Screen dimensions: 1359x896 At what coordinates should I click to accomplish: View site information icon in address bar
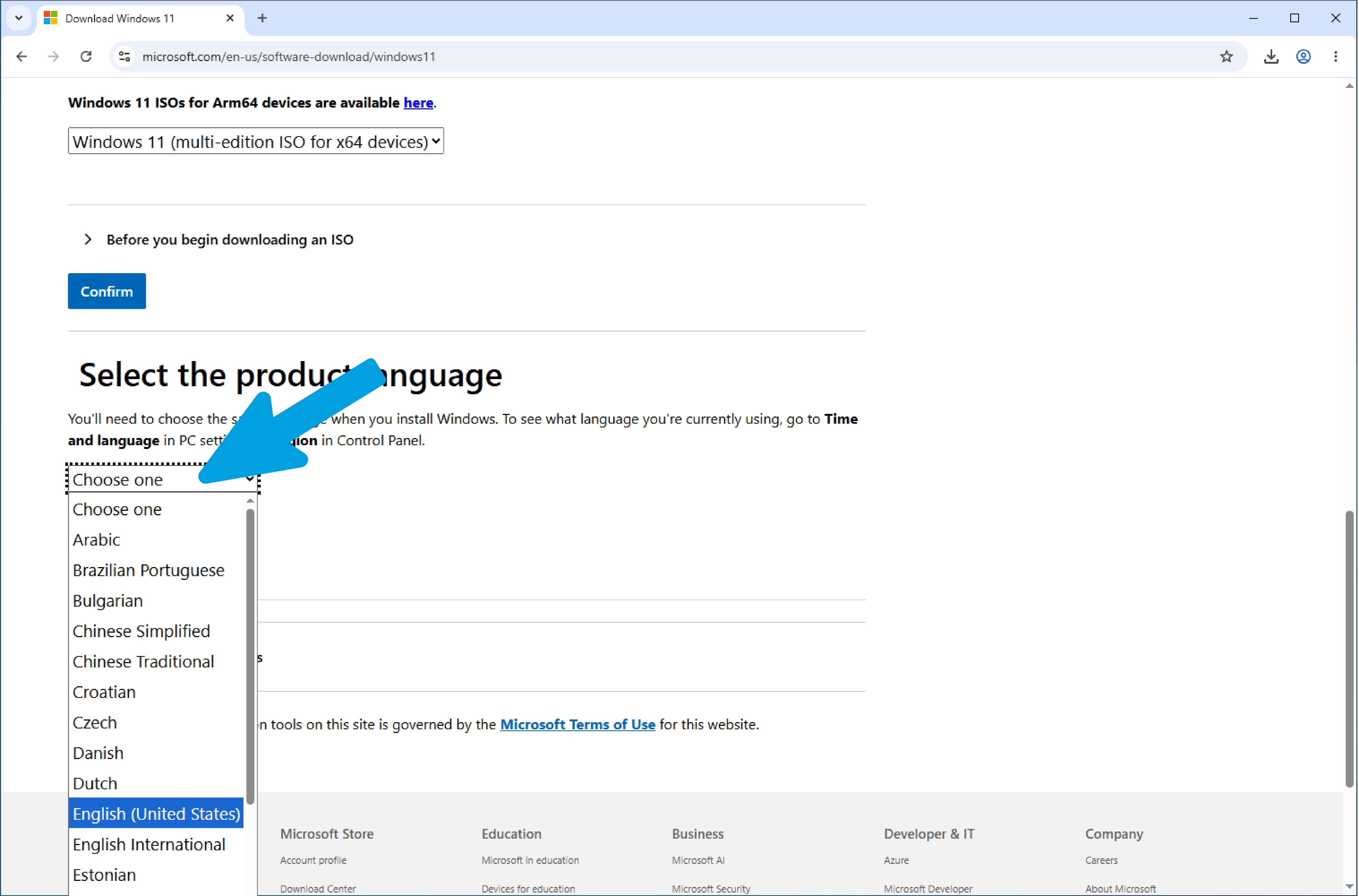coord(125,57)
